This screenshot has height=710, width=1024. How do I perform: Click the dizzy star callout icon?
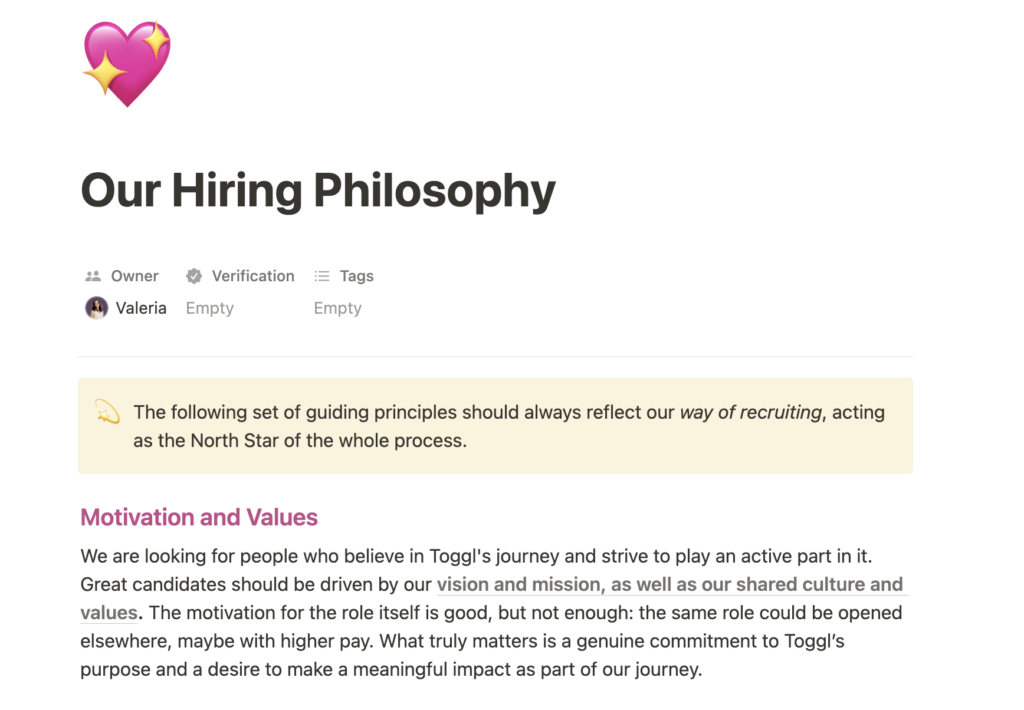point(107,412)
